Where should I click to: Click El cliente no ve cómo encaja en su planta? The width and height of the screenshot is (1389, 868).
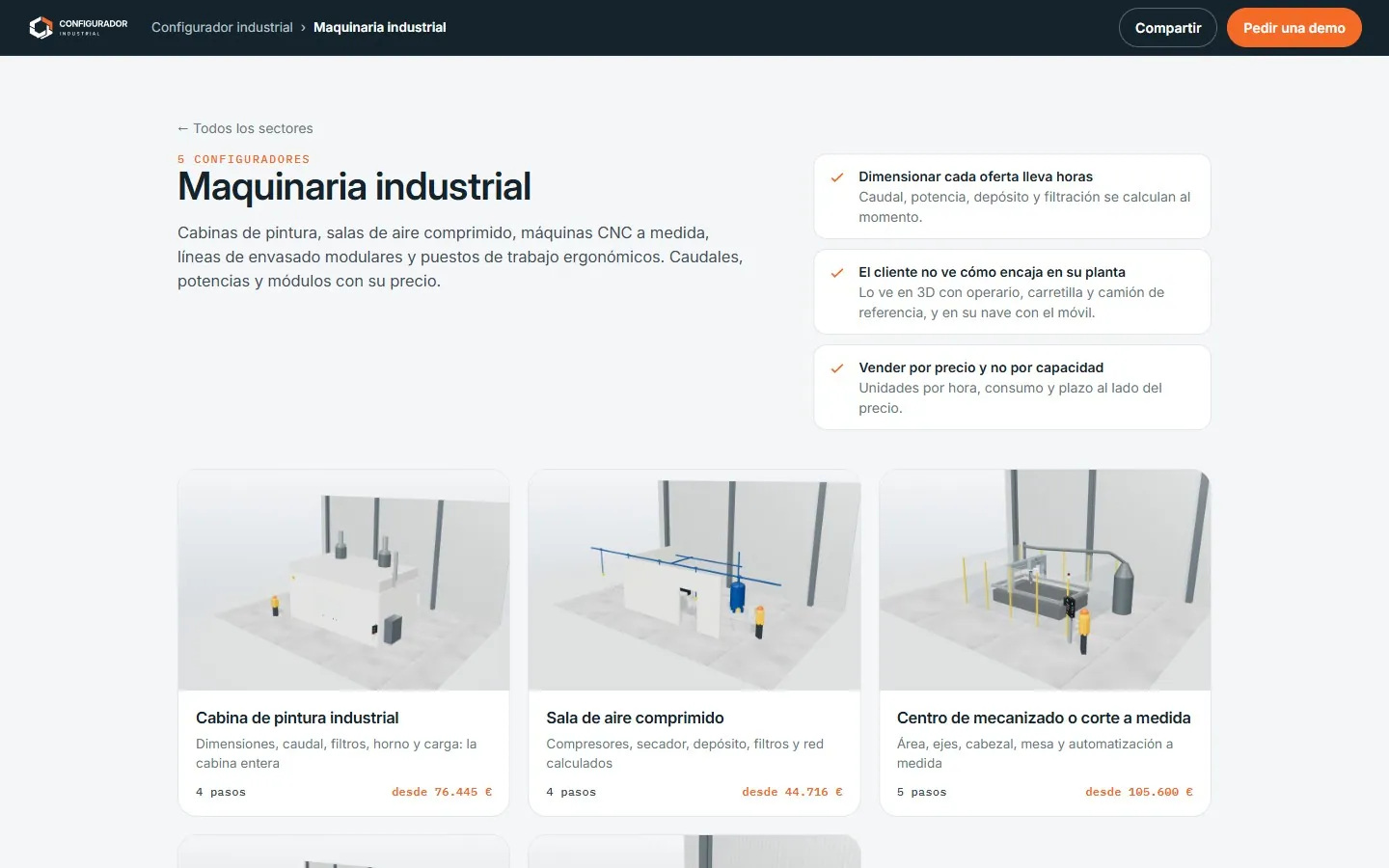[992, 272]
